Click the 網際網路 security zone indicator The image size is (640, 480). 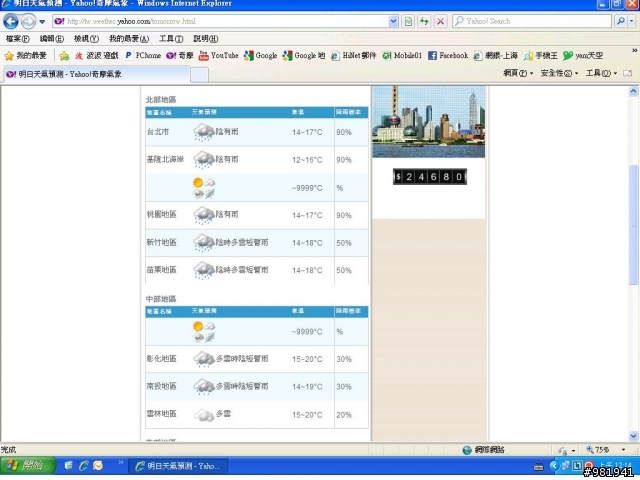coord(484,450)
